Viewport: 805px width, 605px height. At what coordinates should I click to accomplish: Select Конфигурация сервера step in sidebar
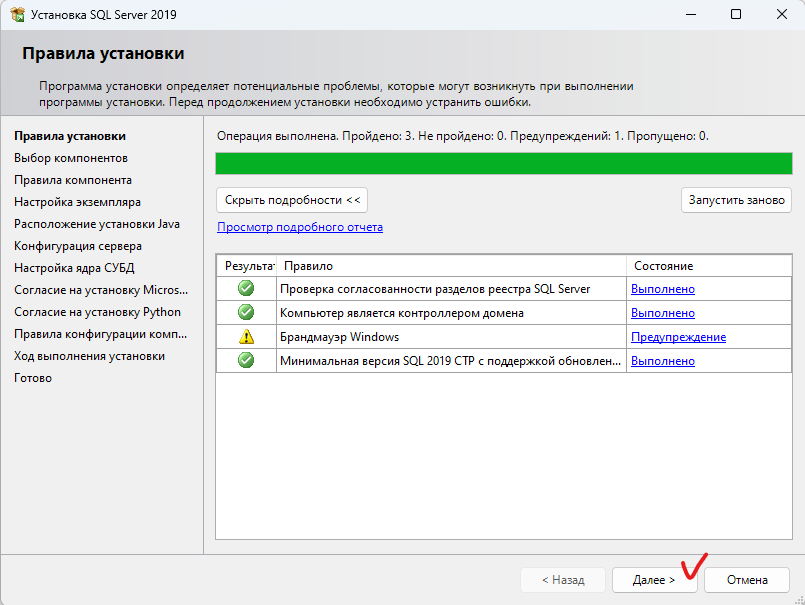point(78,247)
